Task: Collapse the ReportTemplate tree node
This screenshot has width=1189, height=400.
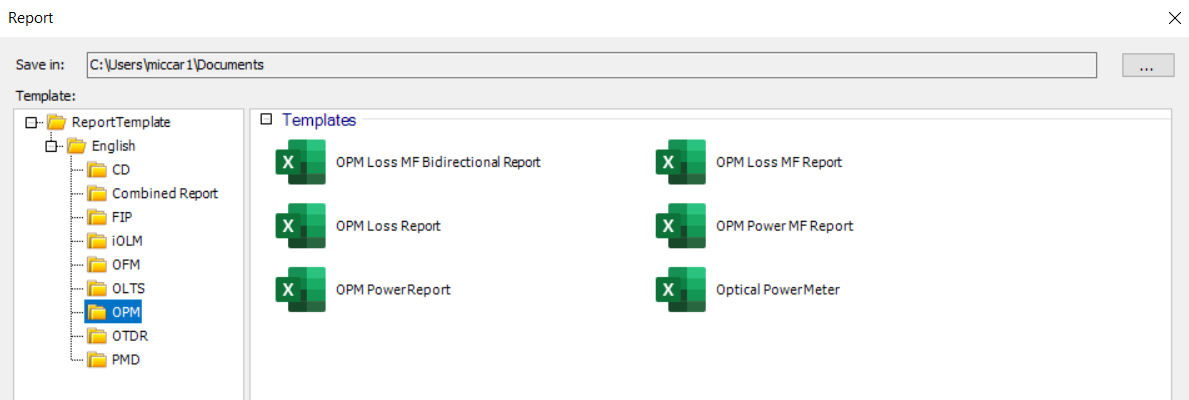Action: pos(32,122)
